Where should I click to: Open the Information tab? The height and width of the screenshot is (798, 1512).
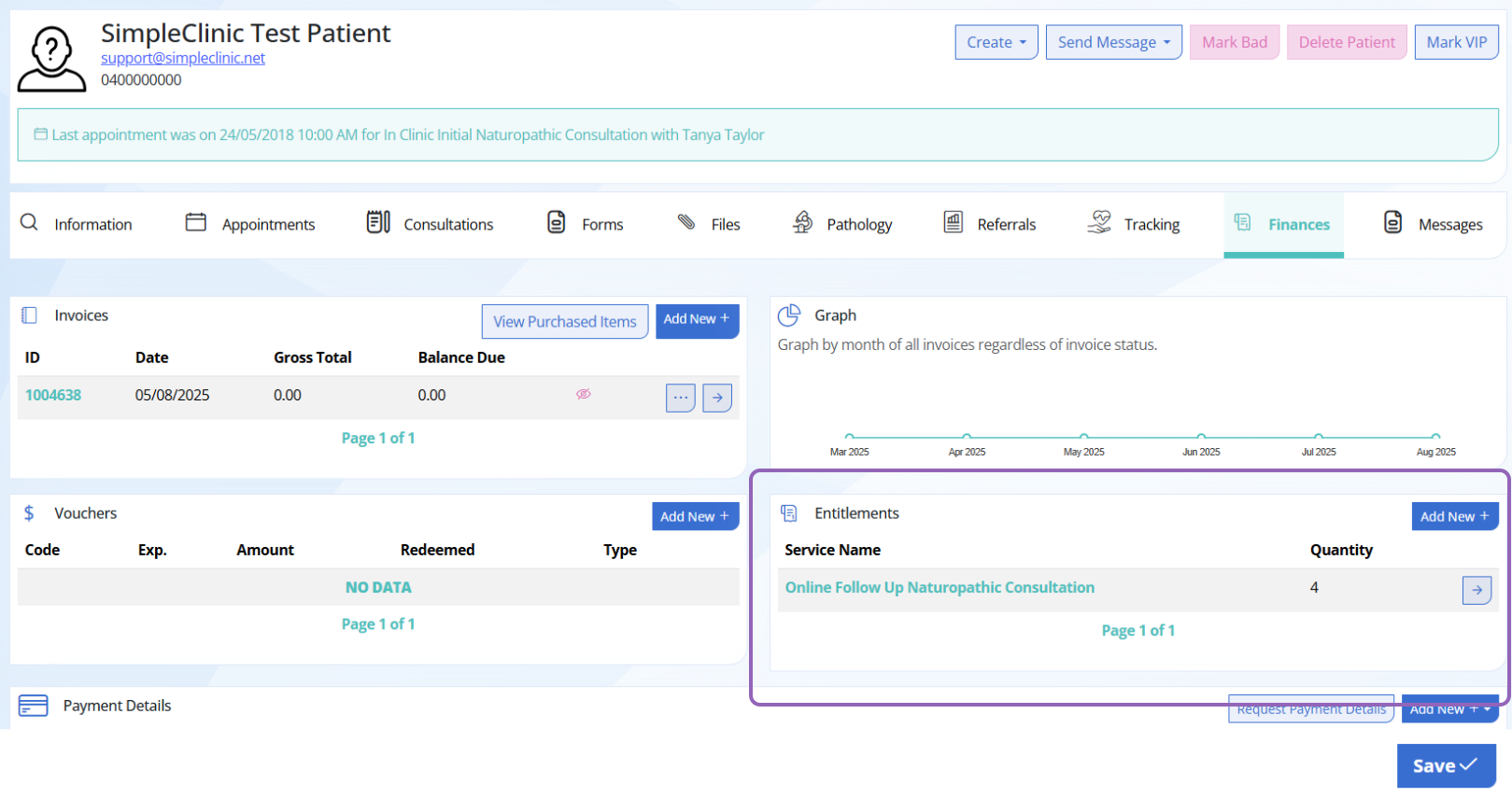tap(77, 224)
